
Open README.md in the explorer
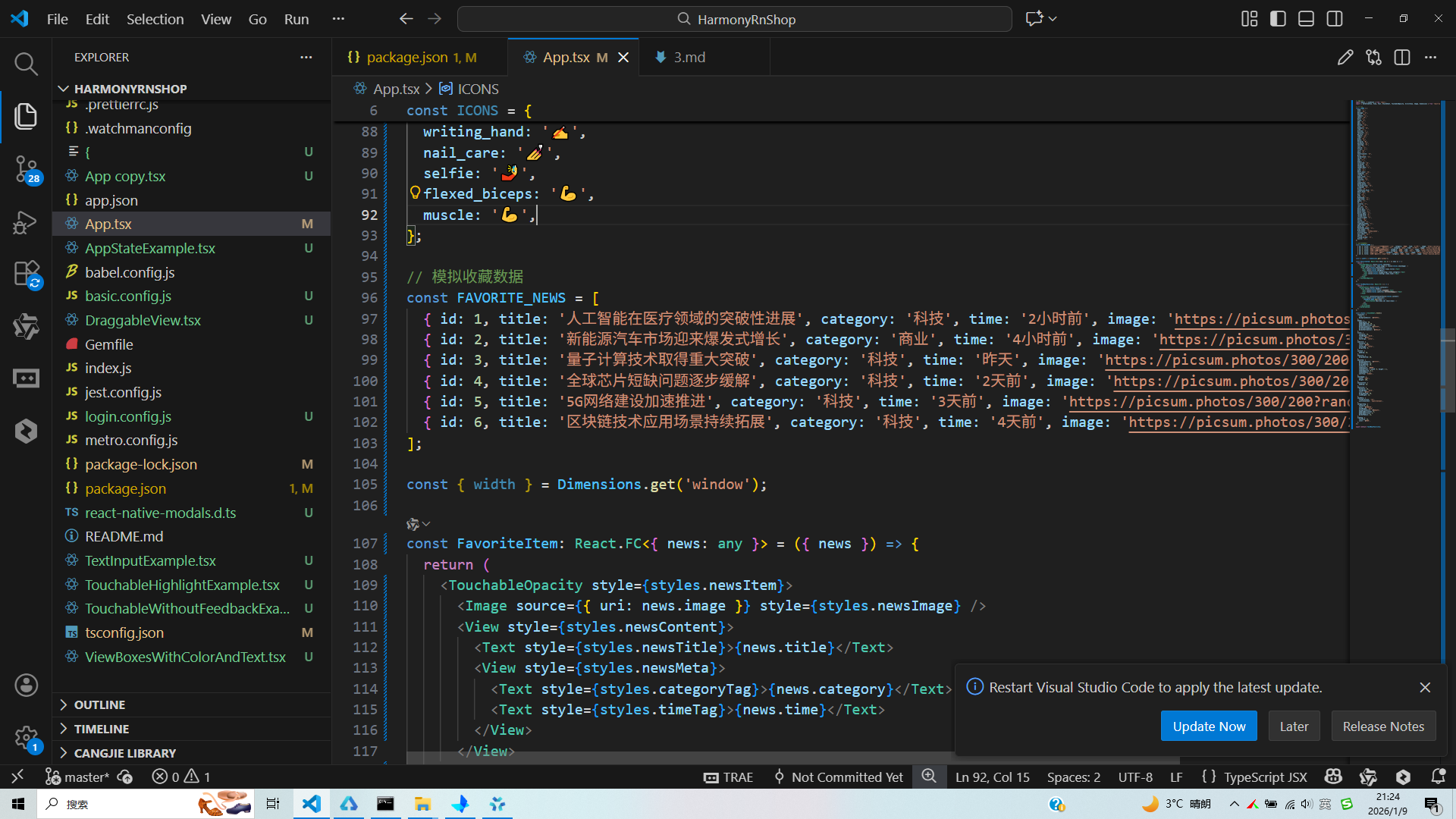pos(191,536)
